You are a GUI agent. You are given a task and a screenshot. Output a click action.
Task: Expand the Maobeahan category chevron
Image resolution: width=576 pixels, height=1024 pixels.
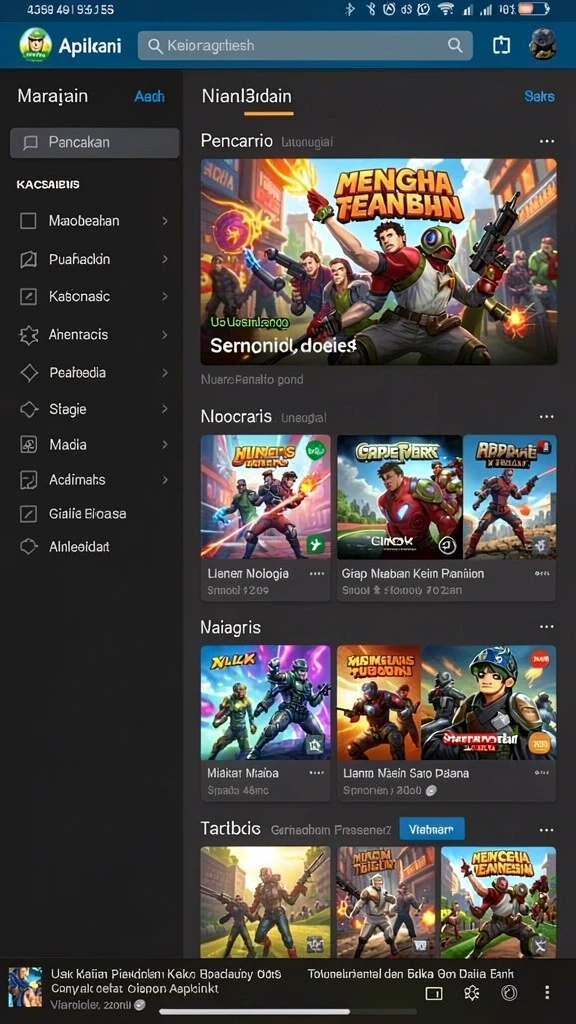click(x=165, y=221)
